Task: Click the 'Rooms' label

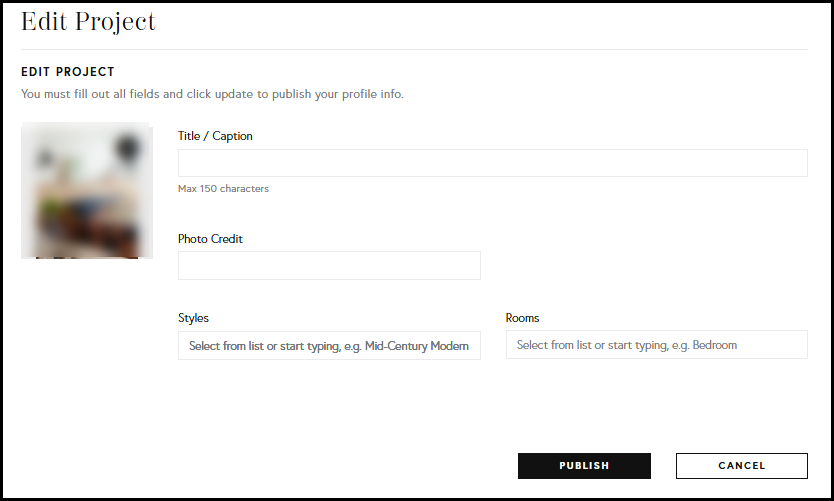Action: (522, 318)
